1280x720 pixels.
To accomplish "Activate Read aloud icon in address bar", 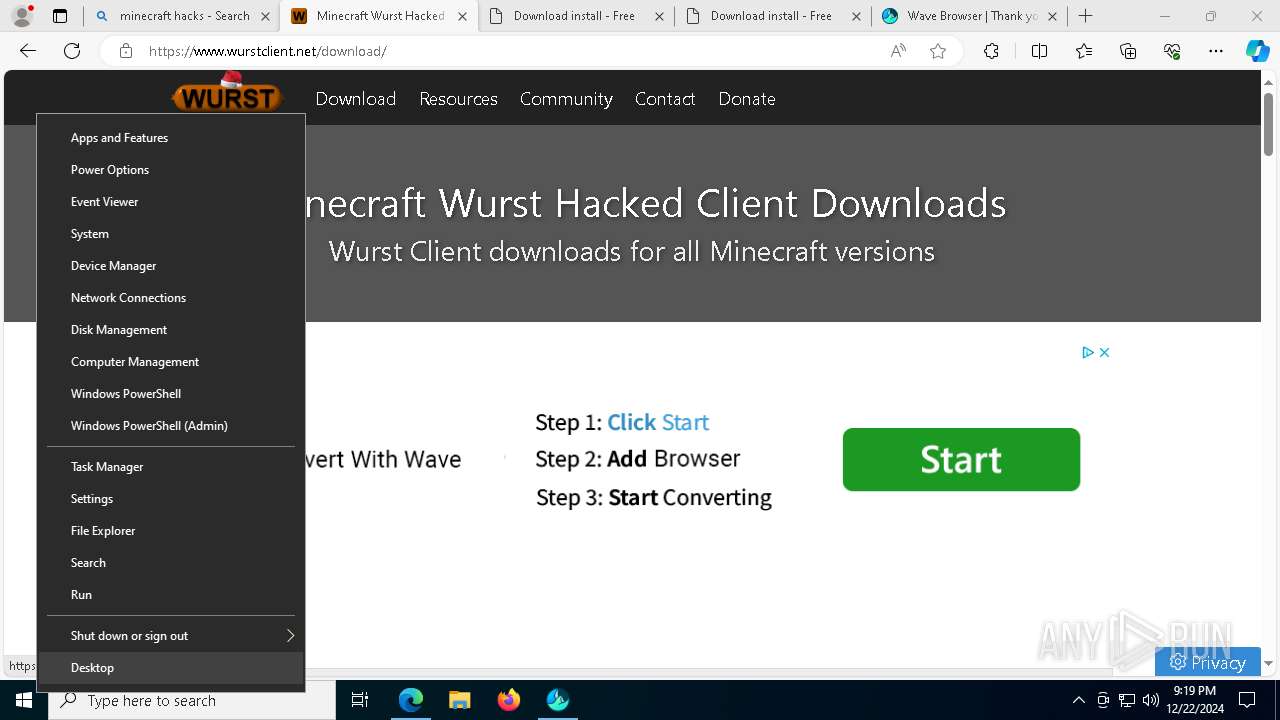I will (x=898, y=51).
